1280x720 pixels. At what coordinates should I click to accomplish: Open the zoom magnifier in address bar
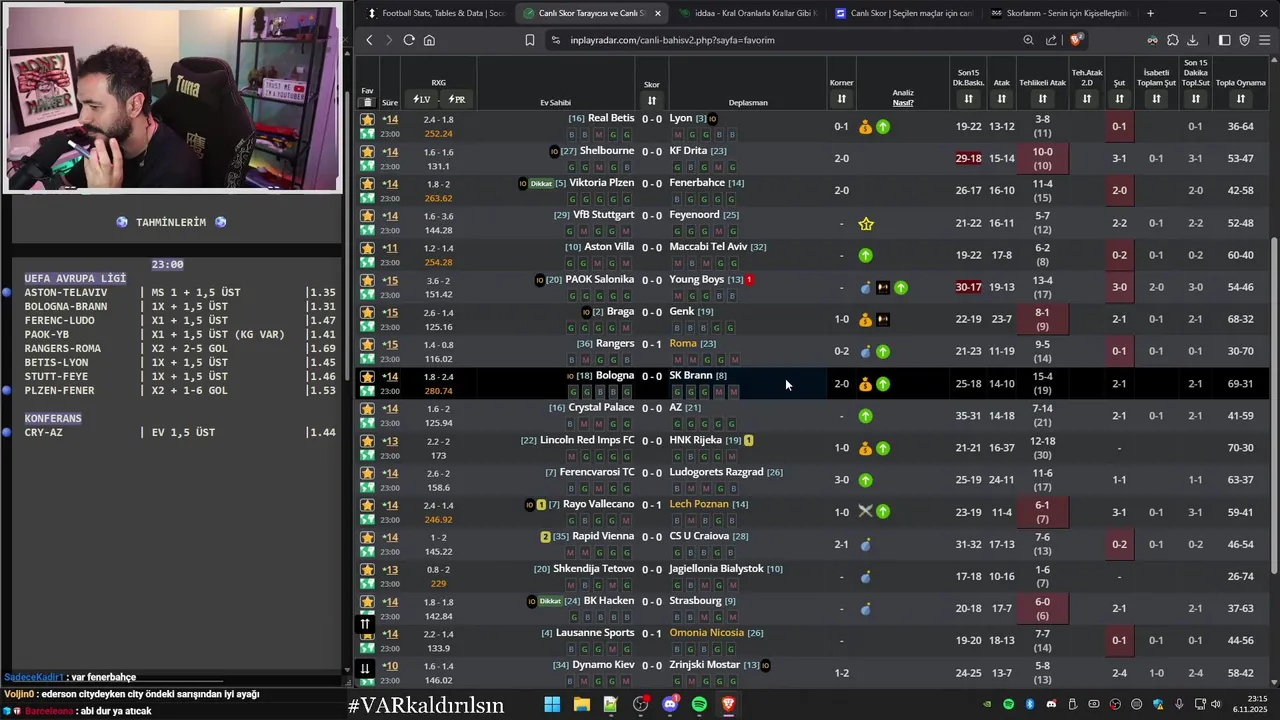[1028, 40]
